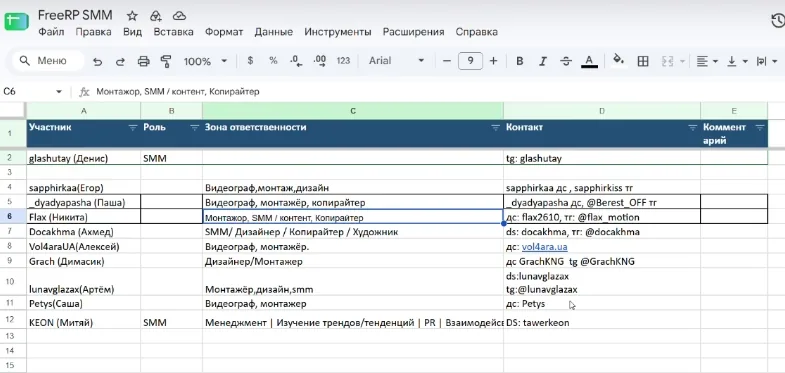Screen dimensions: 785x373
Task: Select cell DS: tawerkeon
Action: point(602,319)
